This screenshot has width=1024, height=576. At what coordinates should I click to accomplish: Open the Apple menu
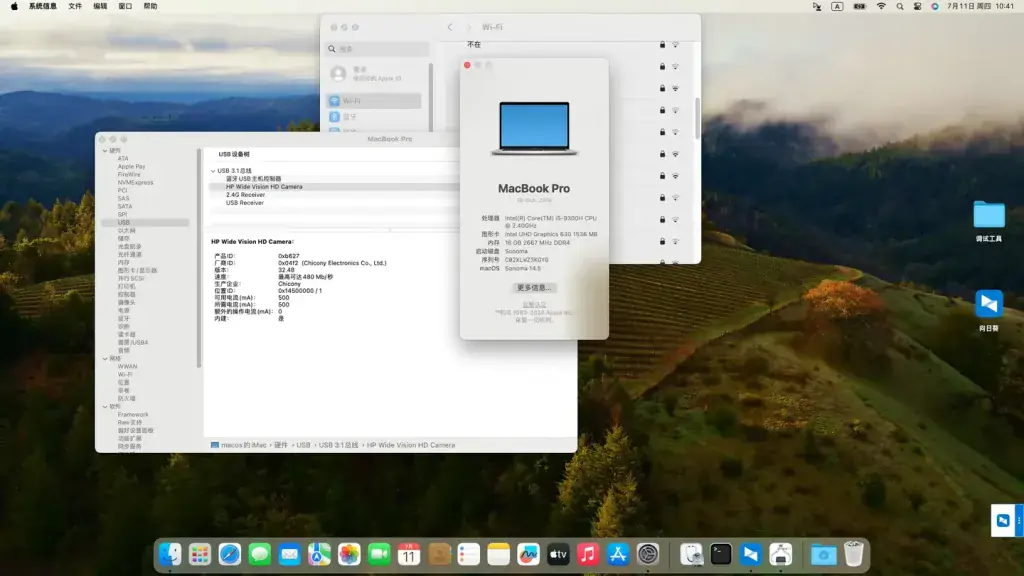point(14,6)
